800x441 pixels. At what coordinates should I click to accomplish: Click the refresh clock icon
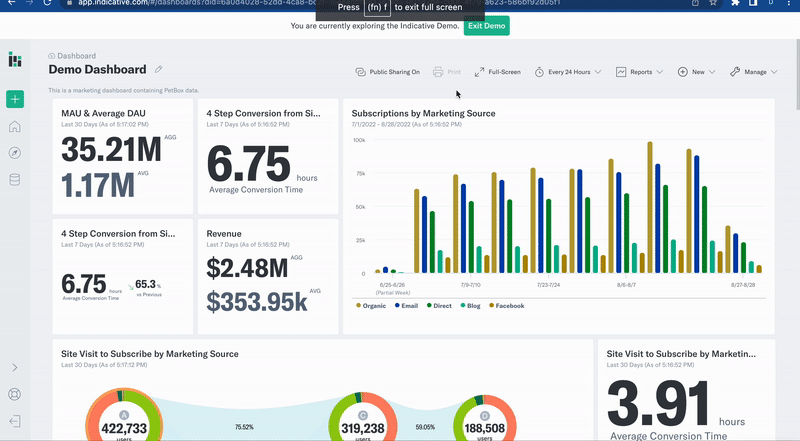pyautogui.click(x=539, y=72)
